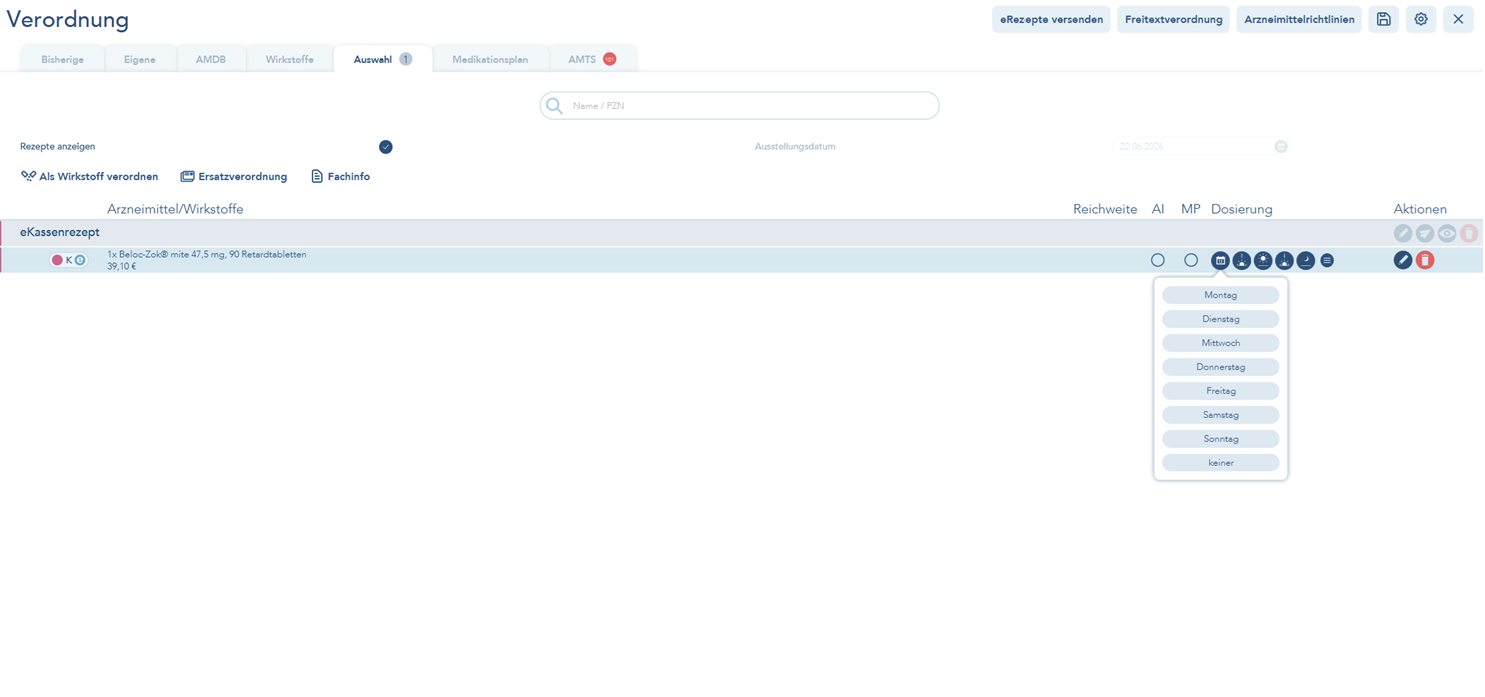
Task: Click the eRezepte versenden button
Action: pos(1051,19)
